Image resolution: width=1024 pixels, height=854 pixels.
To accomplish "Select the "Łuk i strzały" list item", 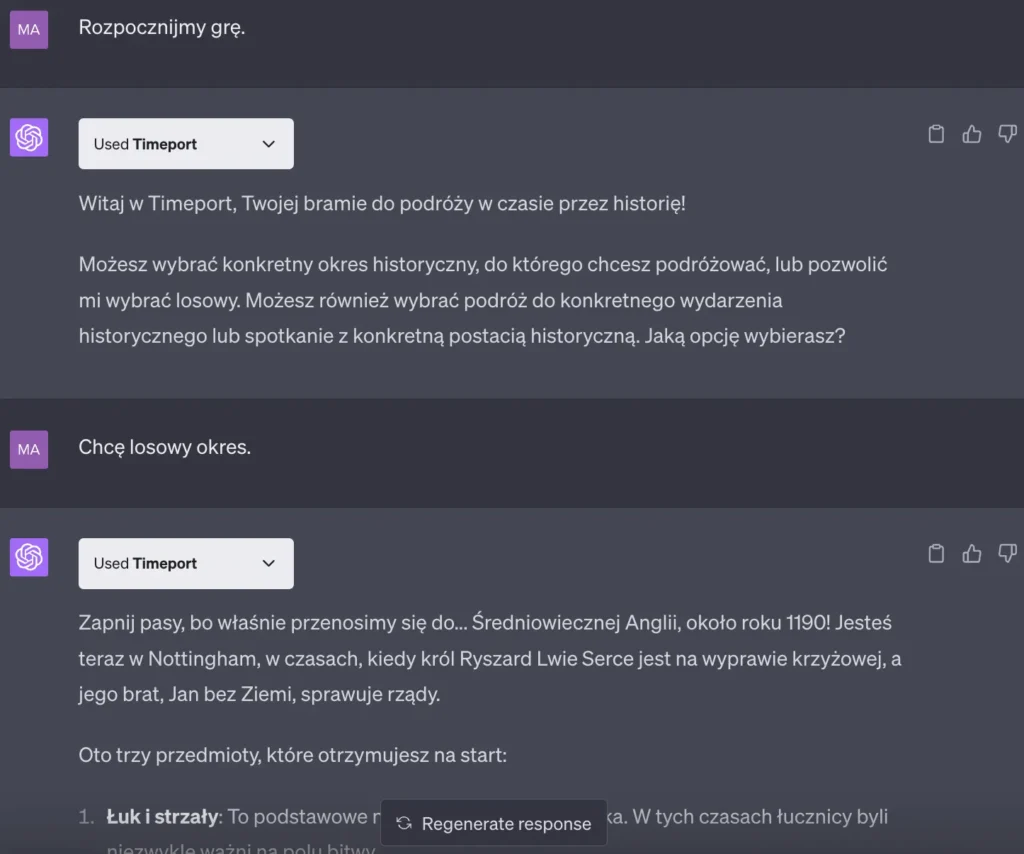I will point(163,817).
